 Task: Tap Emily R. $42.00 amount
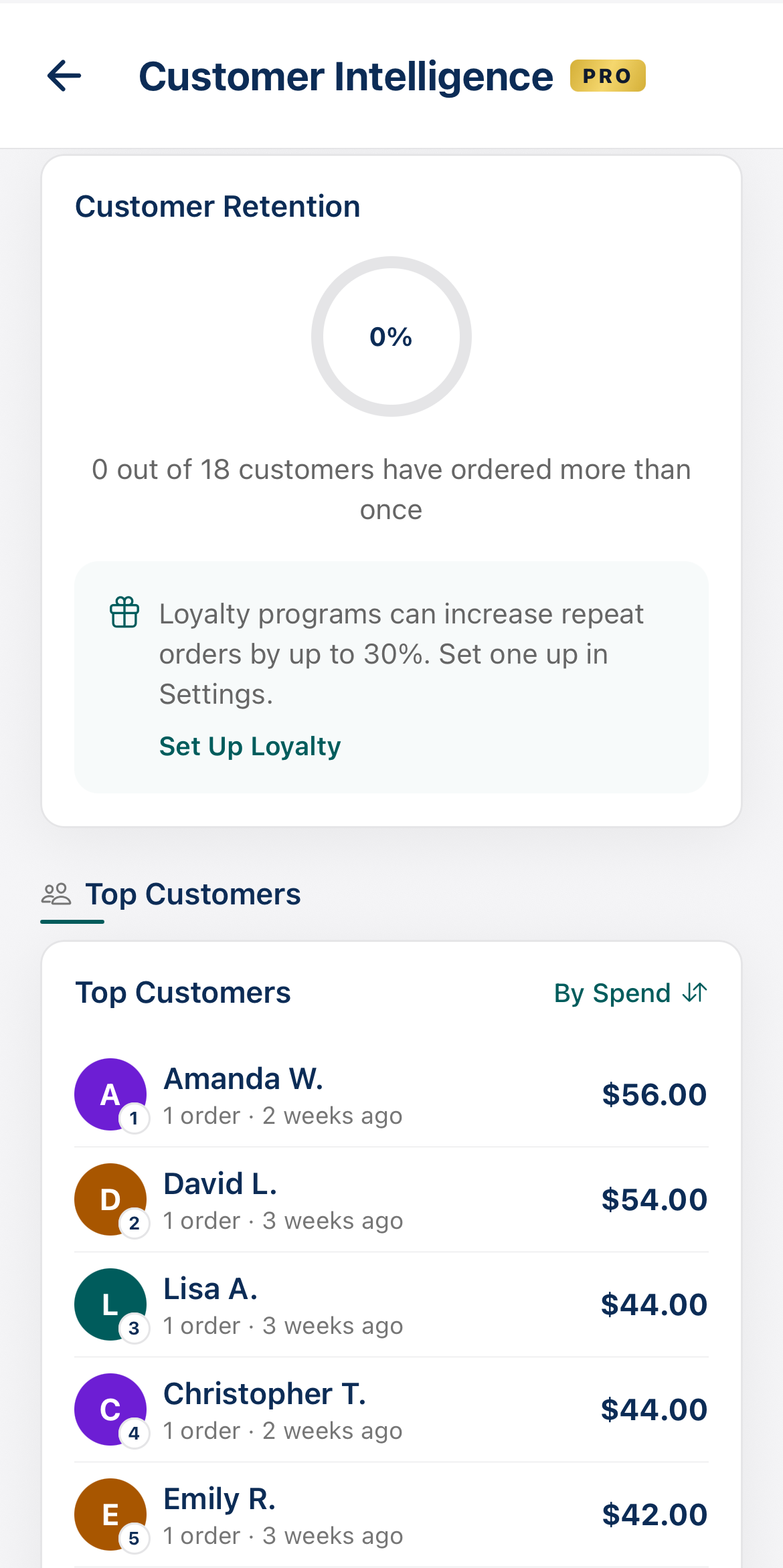654,1515
